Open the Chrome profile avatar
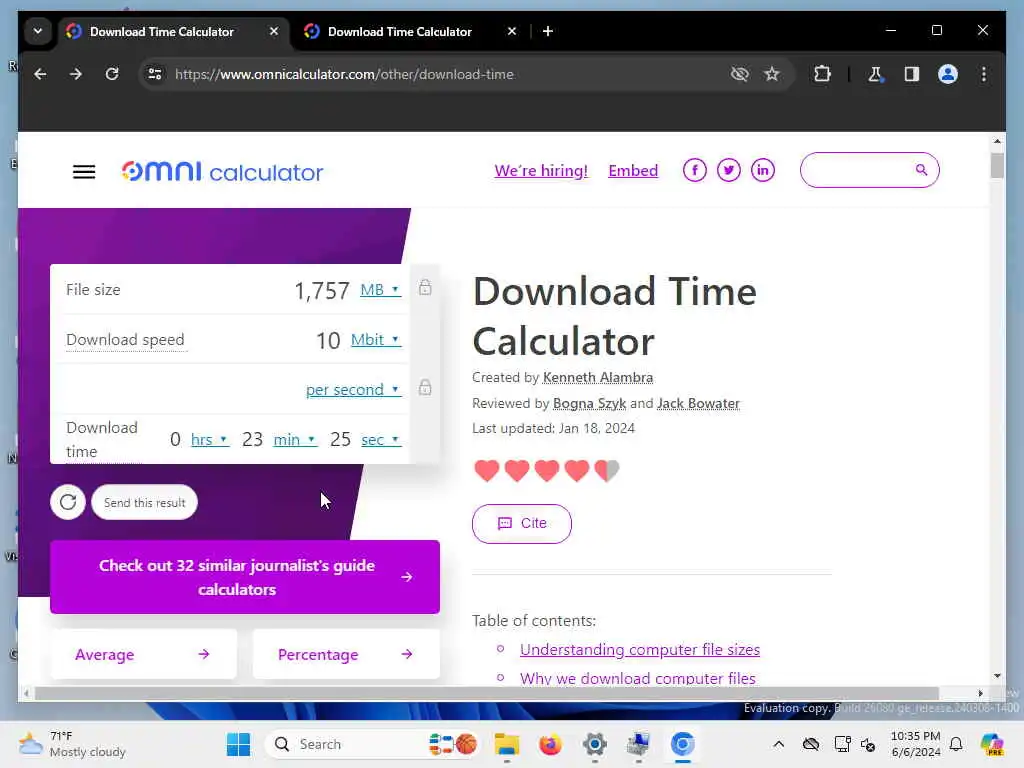This screenshot has height=768, width=1024. coord(948,74)
